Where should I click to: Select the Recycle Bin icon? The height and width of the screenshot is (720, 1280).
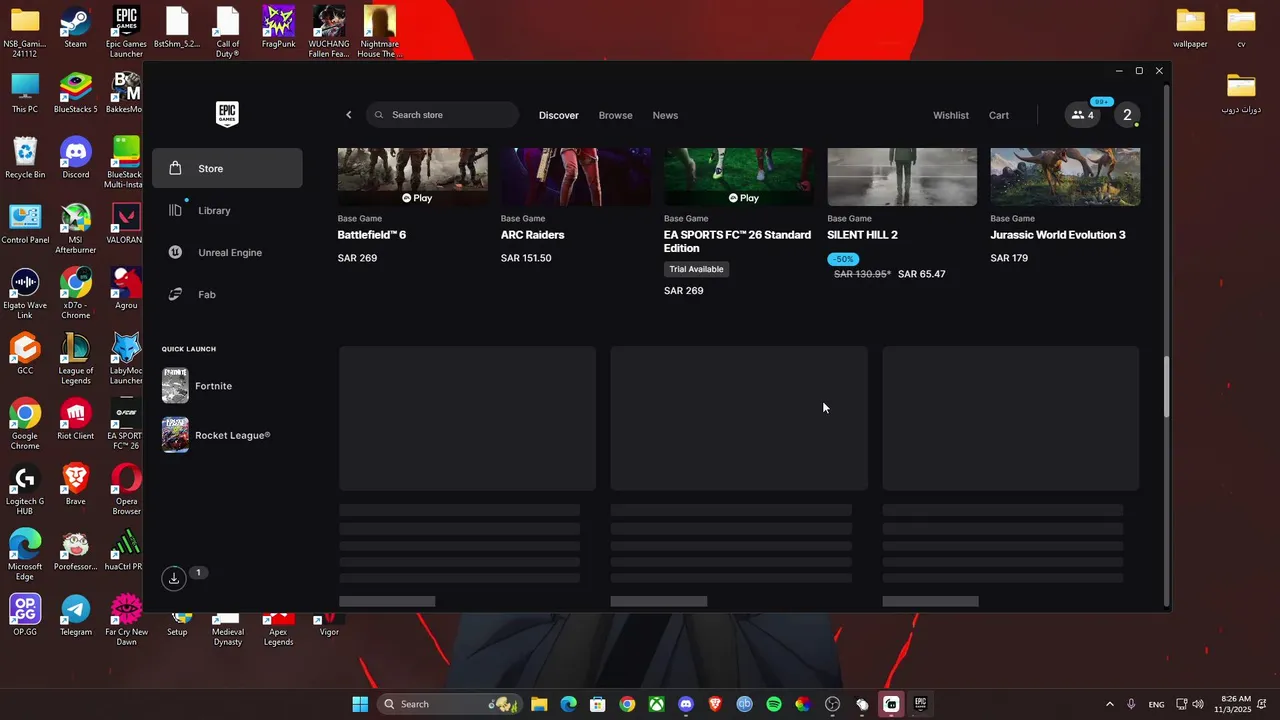[25, 158]
